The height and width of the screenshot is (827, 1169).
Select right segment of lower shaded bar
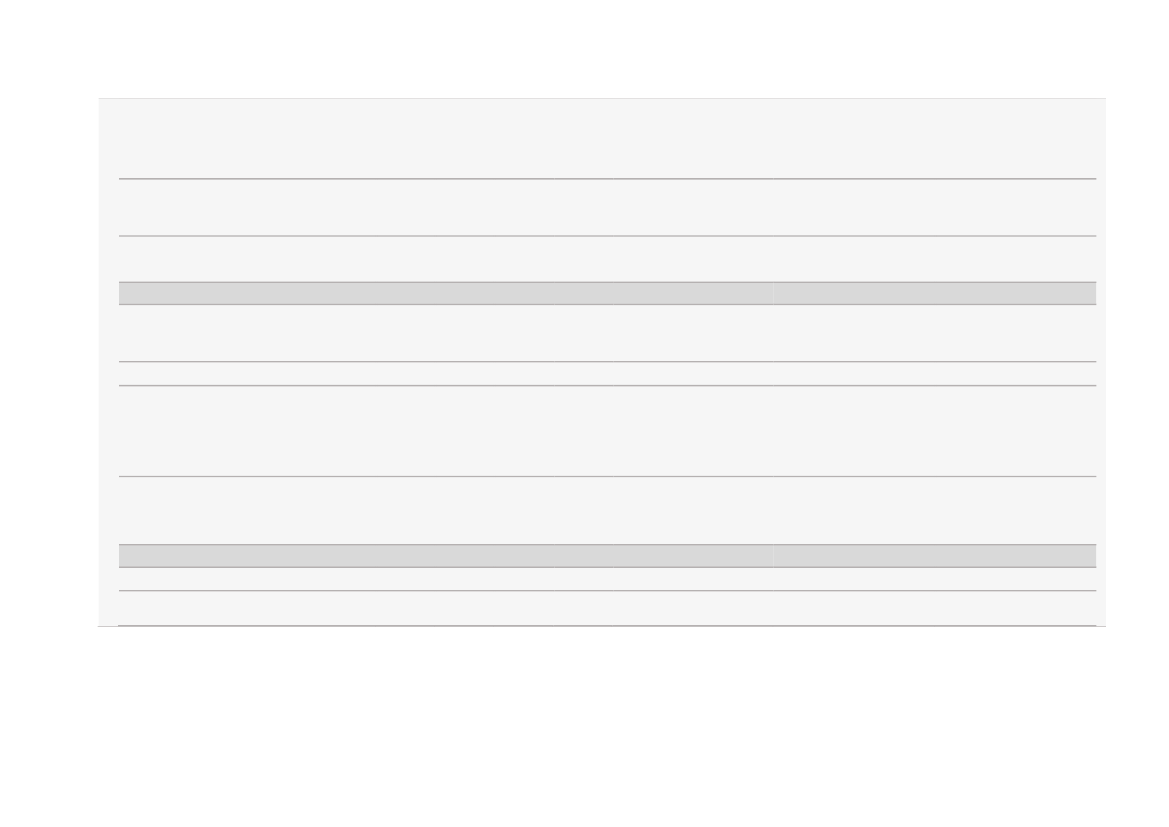(x=935, y=556)
